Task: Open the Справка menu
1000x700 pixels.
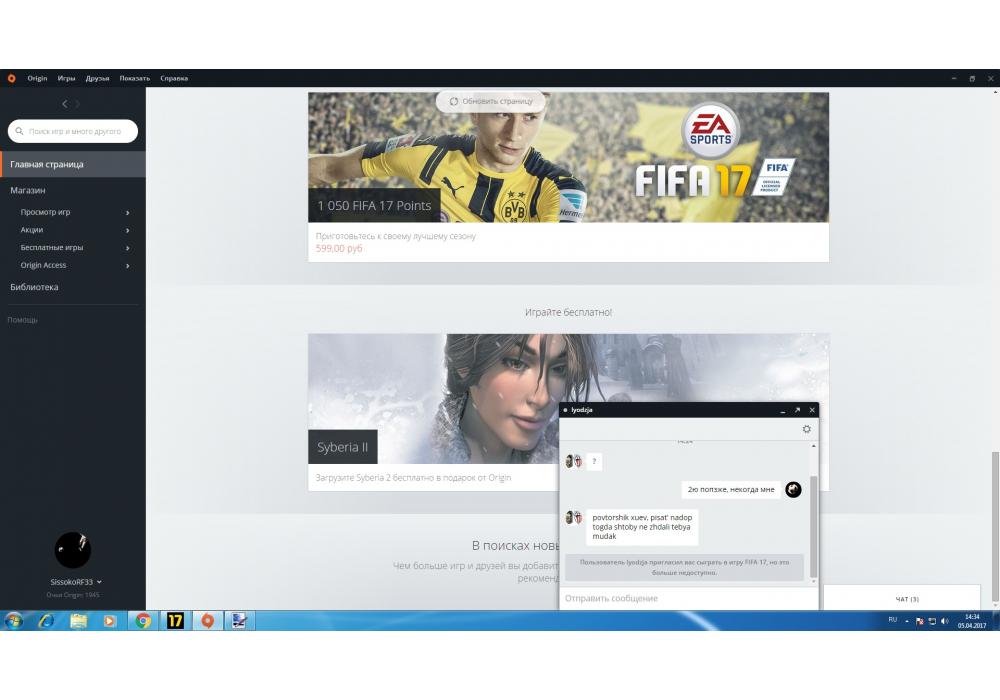Action: click(174, 78)
